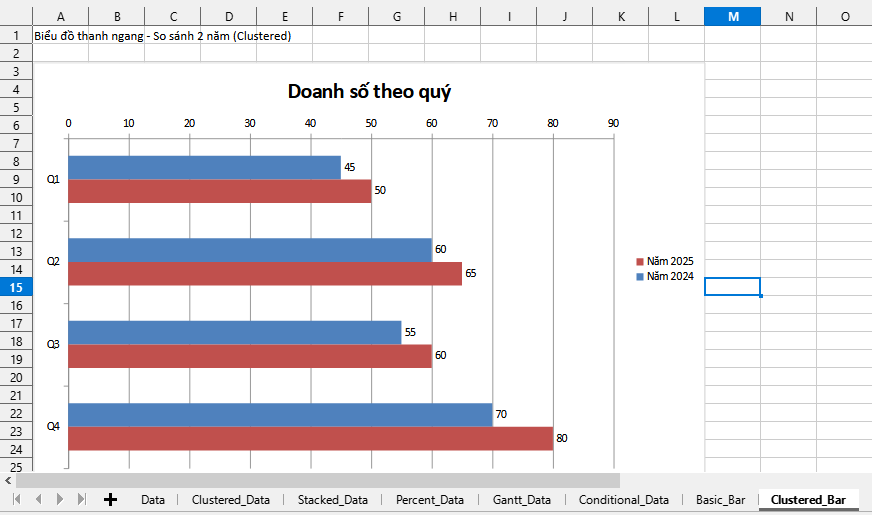872x515 pixels.
Task: Click the Năm 2025 red legend swatch
Action: click(640, 261)
